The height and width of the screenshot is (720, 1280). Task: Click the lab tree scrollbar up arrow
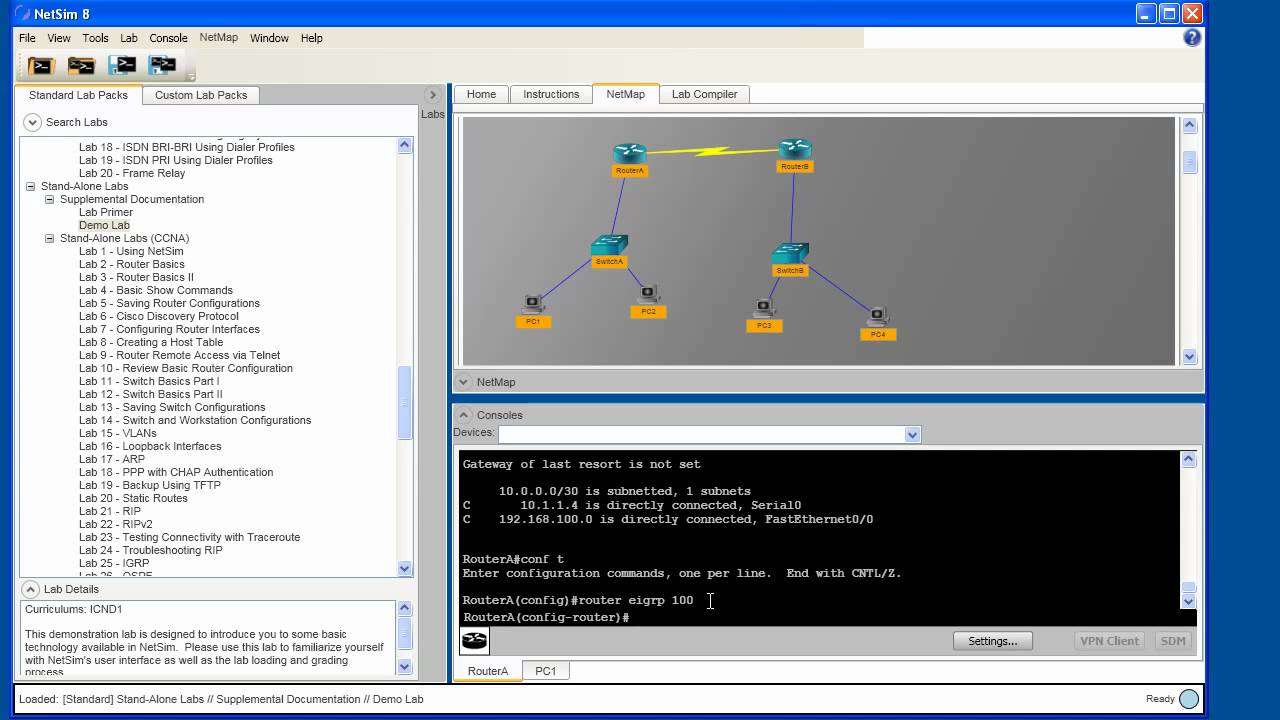(x=405, y=145)
